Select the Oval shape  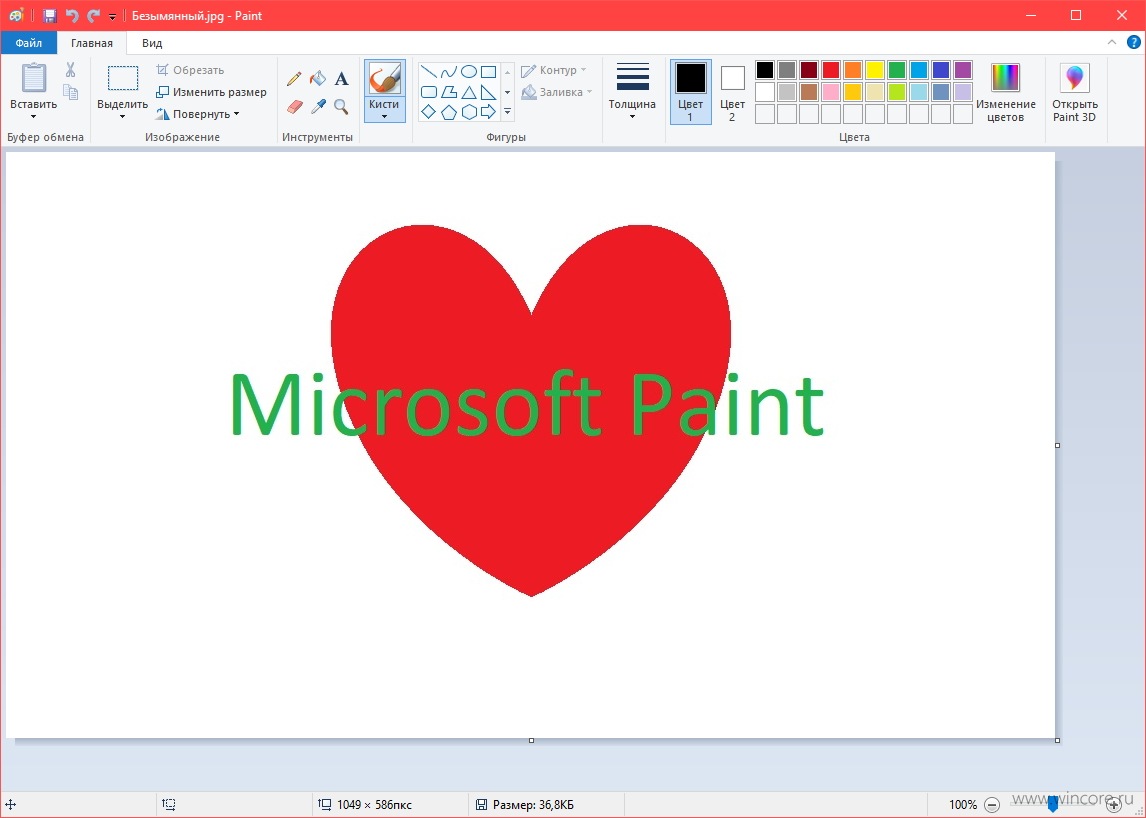pos(468,72)
